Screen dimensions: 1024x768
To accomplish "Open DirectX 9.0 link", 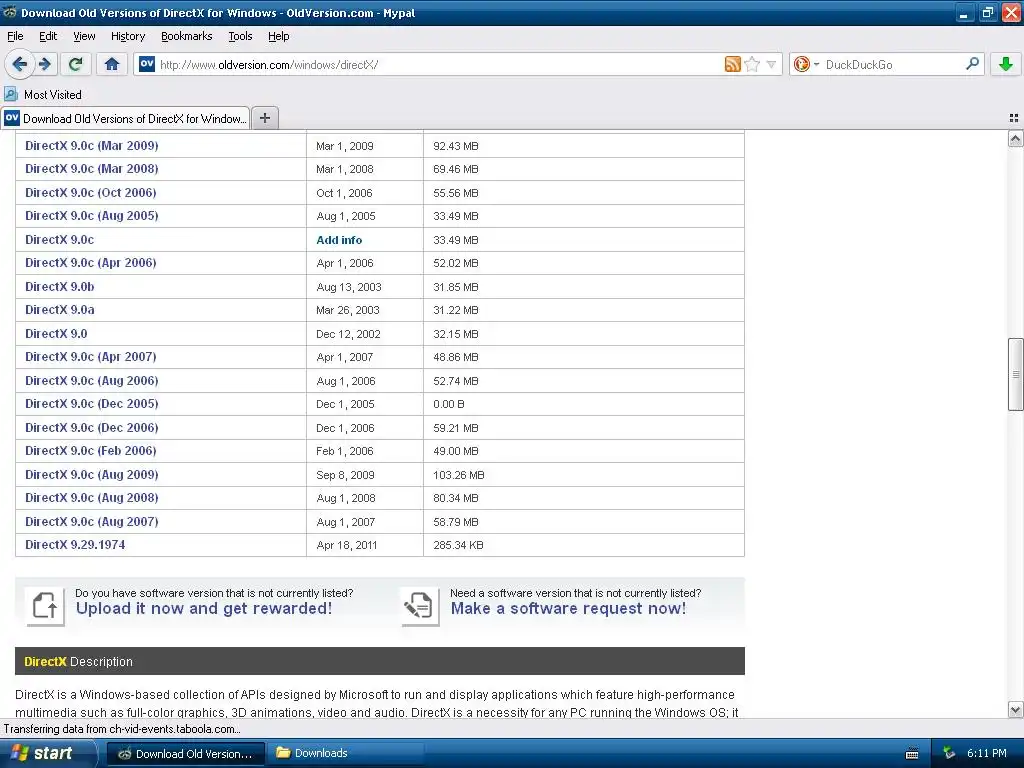I will 56,334.
